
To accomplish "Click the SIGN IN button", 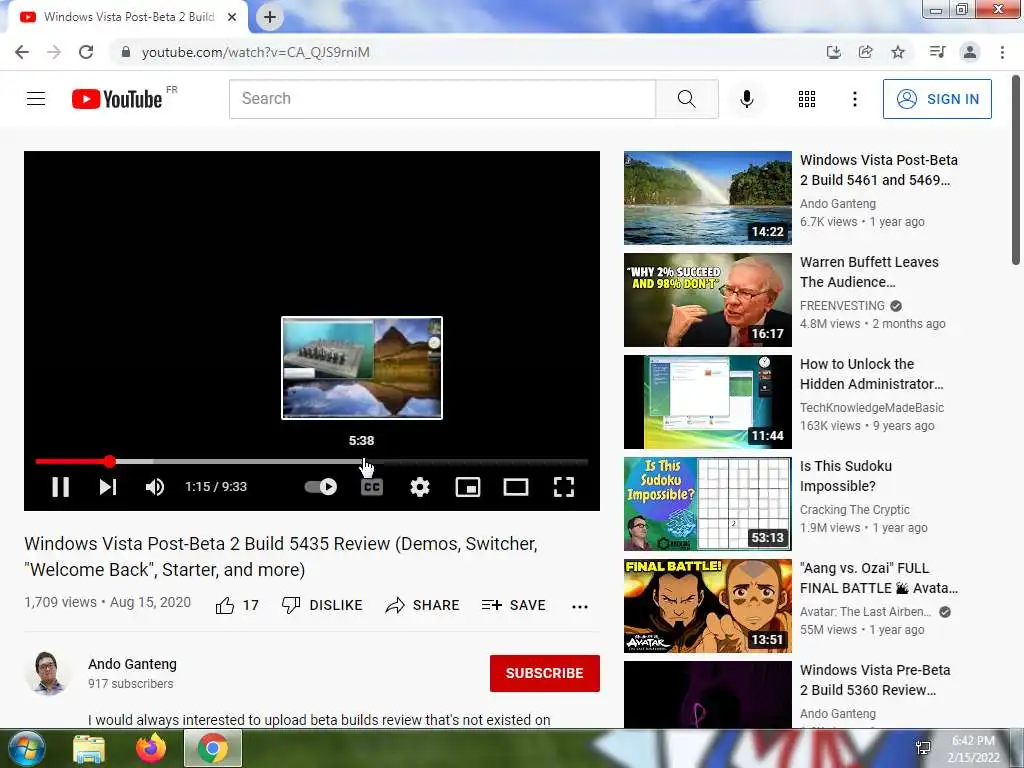I will tap(937, 99).
